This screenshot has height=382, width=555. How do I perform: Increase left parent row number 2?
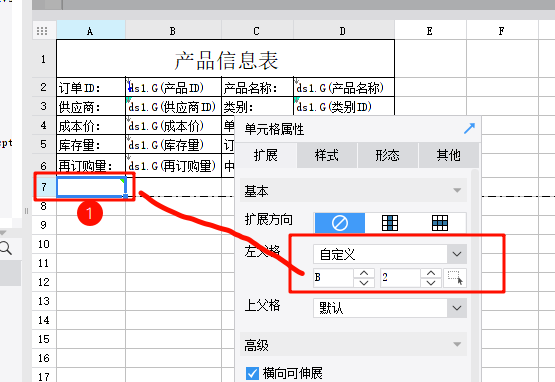click(431, 273)
